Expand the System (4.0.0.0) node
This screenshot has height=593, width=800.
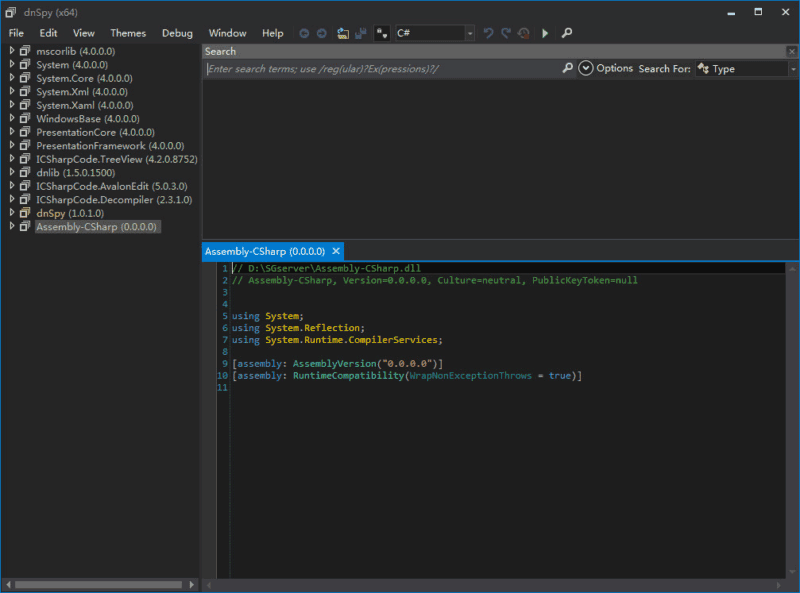click(x=12, y=64)
